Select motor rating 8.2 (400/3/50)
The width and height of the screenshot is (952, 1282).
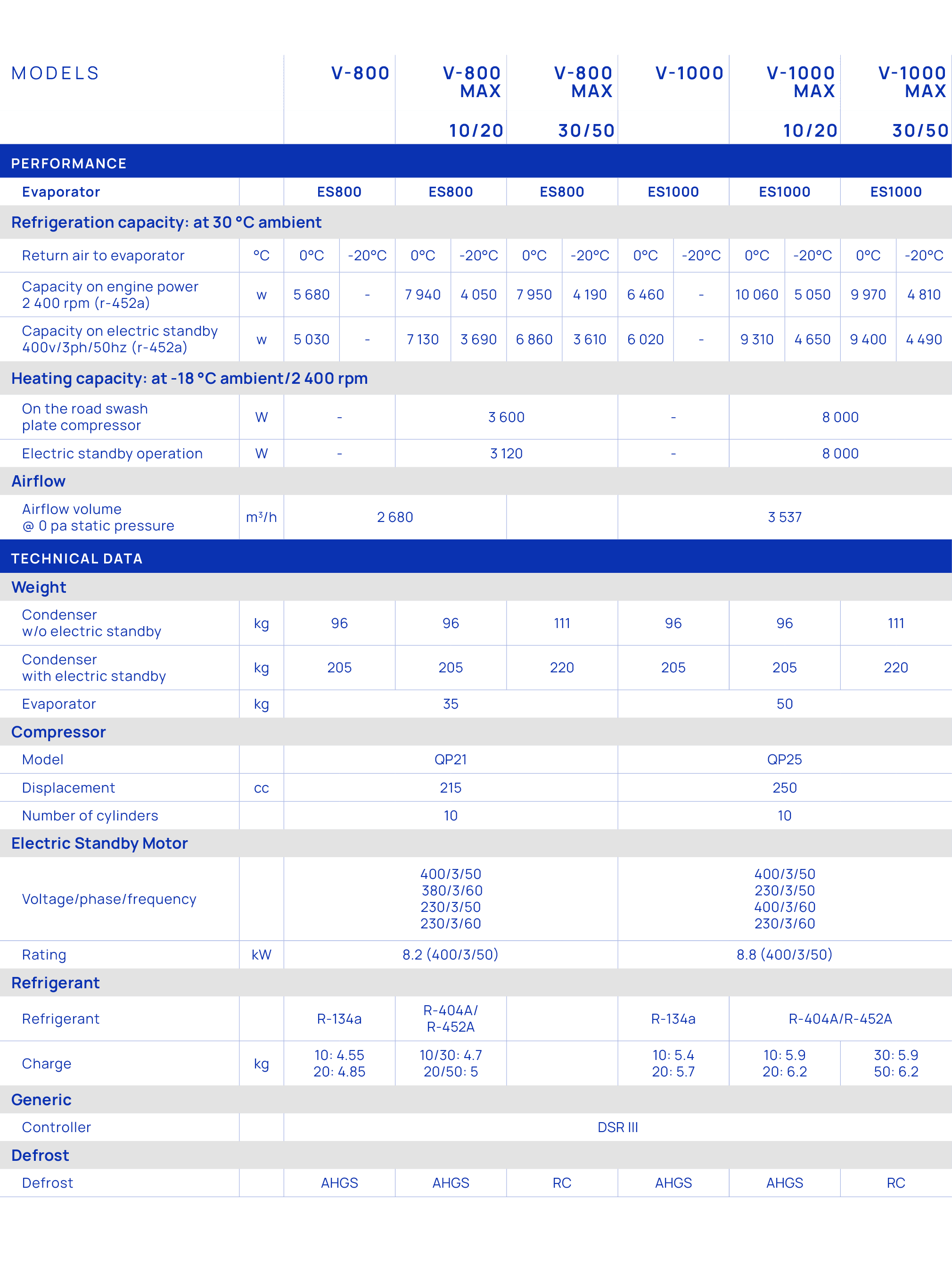tap(450, 955)
